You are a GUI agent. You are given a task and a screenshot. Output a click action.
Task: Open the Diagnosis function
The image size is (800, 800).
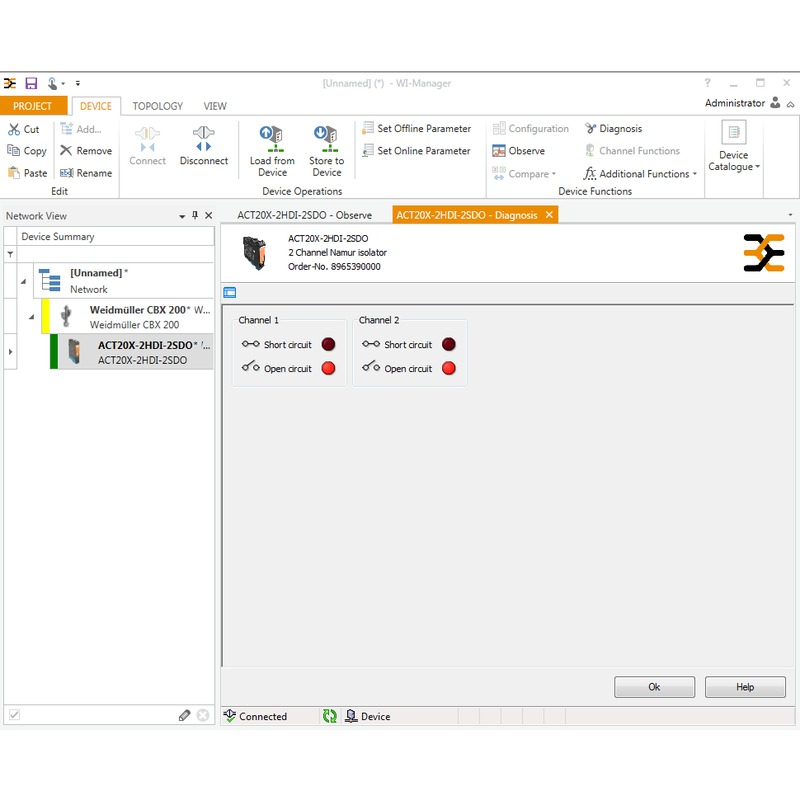(613, 129)
